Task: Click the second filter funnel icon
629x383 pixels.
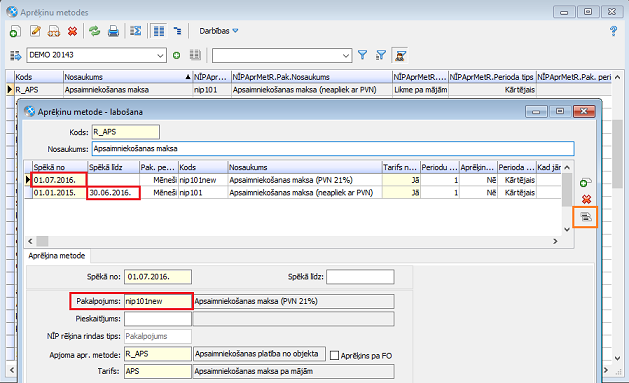Action: (x=381, y=55)
